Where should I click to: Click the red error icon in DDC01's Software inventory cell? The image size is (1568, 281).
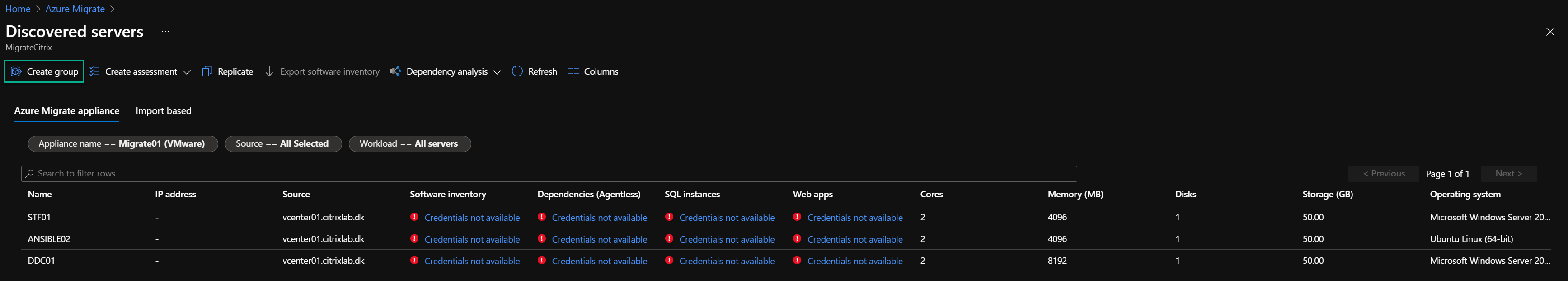coord(414,260)
